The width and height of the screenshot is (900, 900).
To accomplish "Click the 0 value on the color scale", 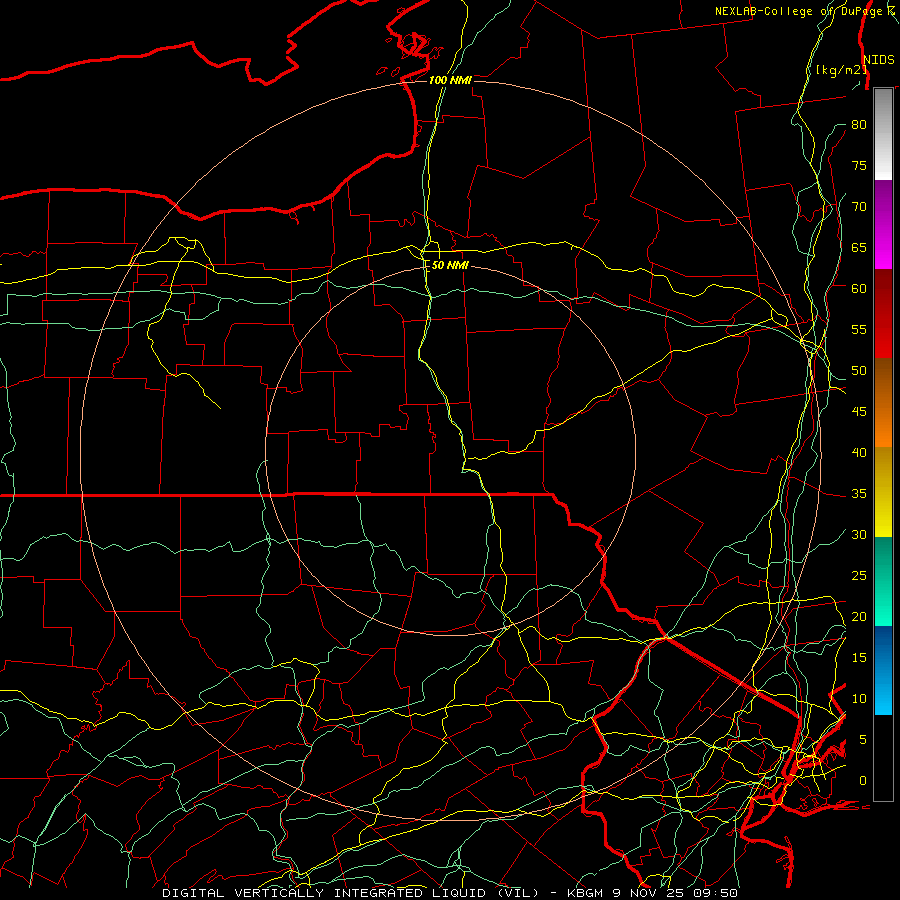I will click(863, 781).
